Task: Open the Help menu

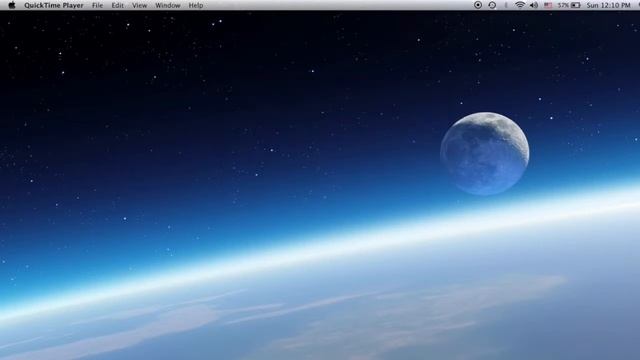Action: pyautogui.click(x=196, y=5)
